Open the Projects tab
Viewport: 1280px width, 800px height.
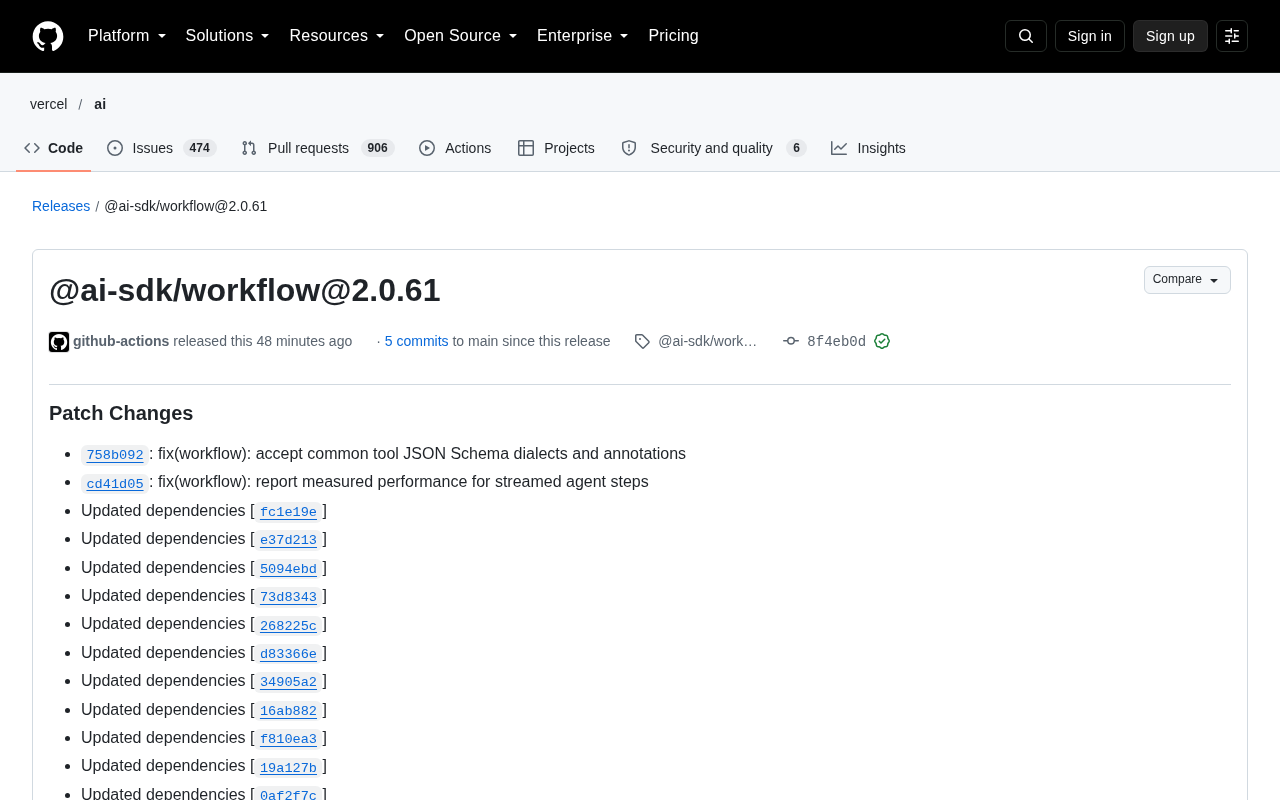pyautogui.click(x=556, y=148)
